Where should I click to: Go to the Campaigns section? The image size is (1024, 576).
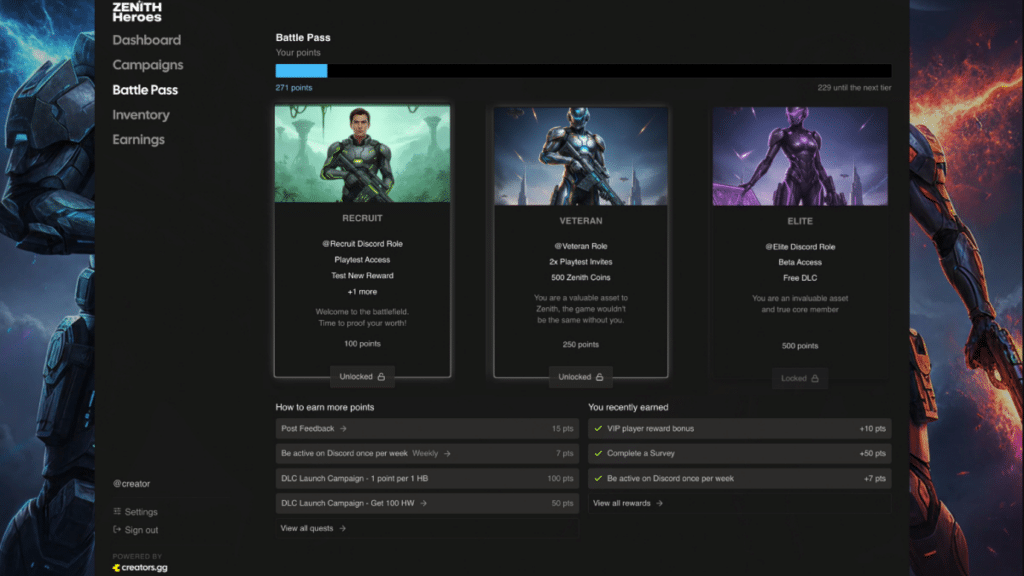click(148, 65)
